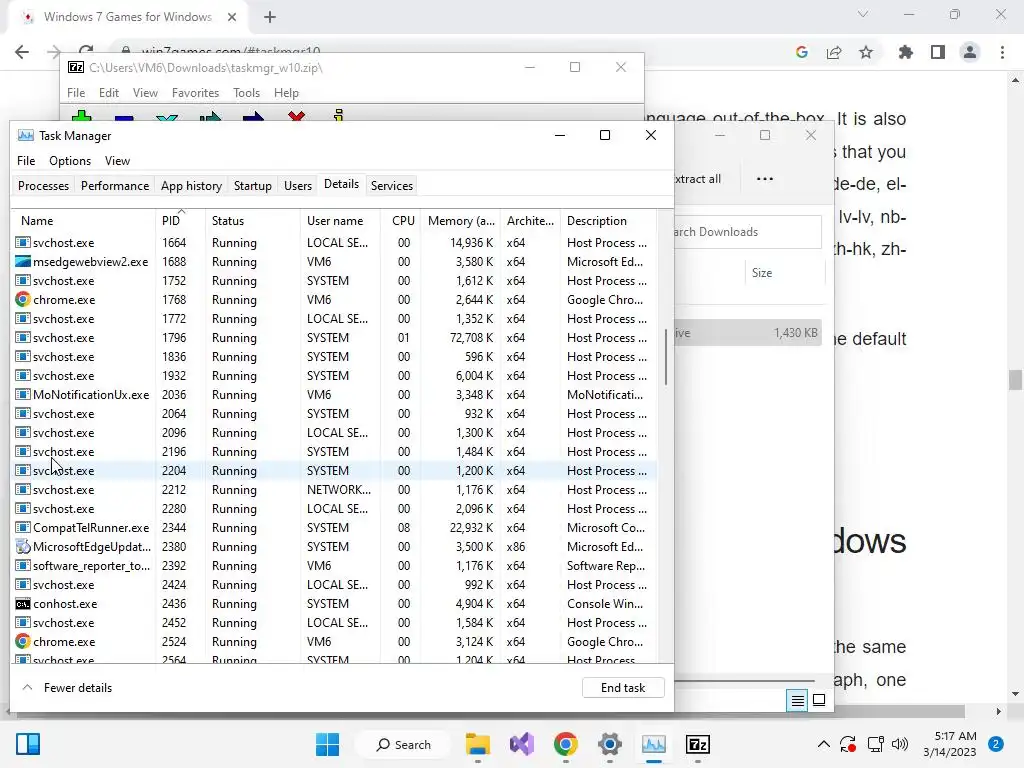Open the Processes tab in Task Manager
Image resolution: width=1024 pixels, height=768 pixels.
(x=43, y=185)
